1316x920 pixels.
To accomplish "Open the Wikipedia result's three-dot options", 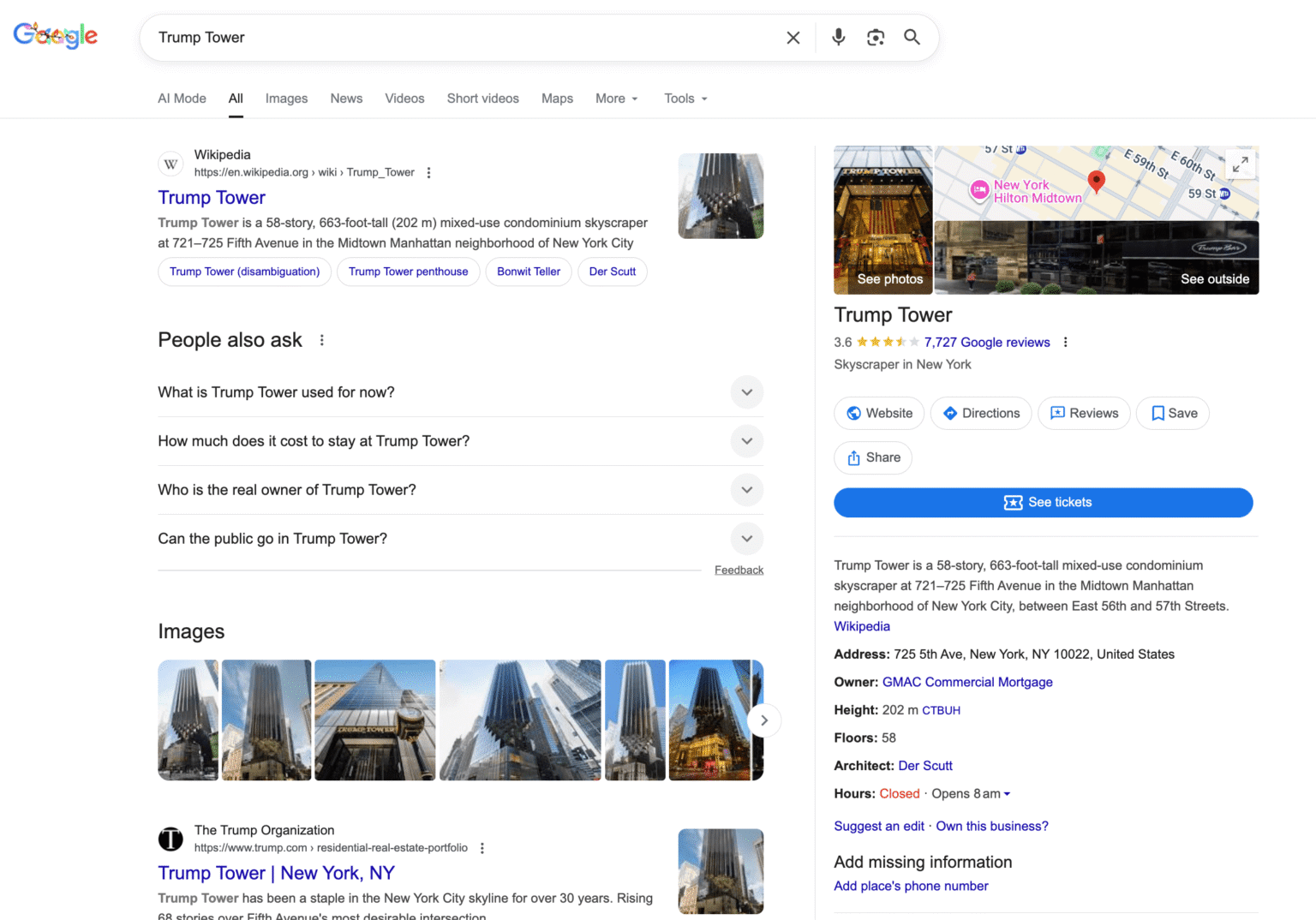I will pos(428,173).
